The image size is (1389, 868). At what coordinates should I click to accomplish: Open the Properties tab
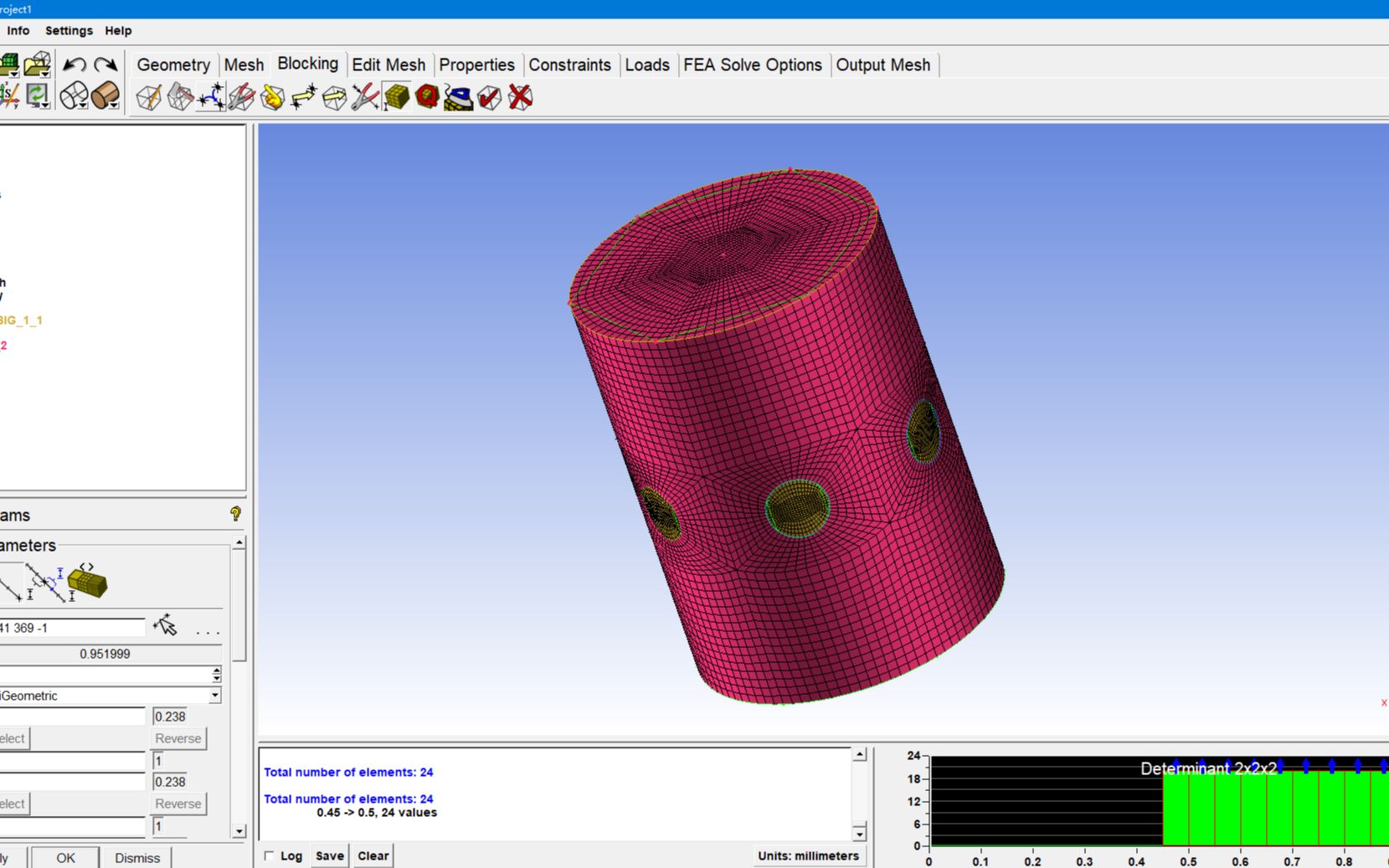pyautogui.click(x=477, y=64)
